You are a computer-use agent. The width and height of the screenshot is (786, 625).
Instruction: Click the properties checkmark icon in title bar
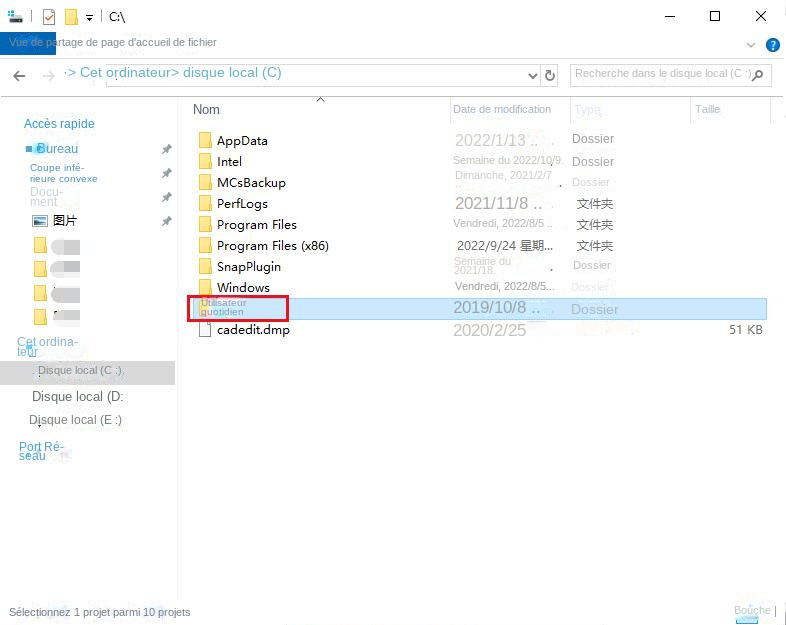pyautogui.click(x=49, y=17)
